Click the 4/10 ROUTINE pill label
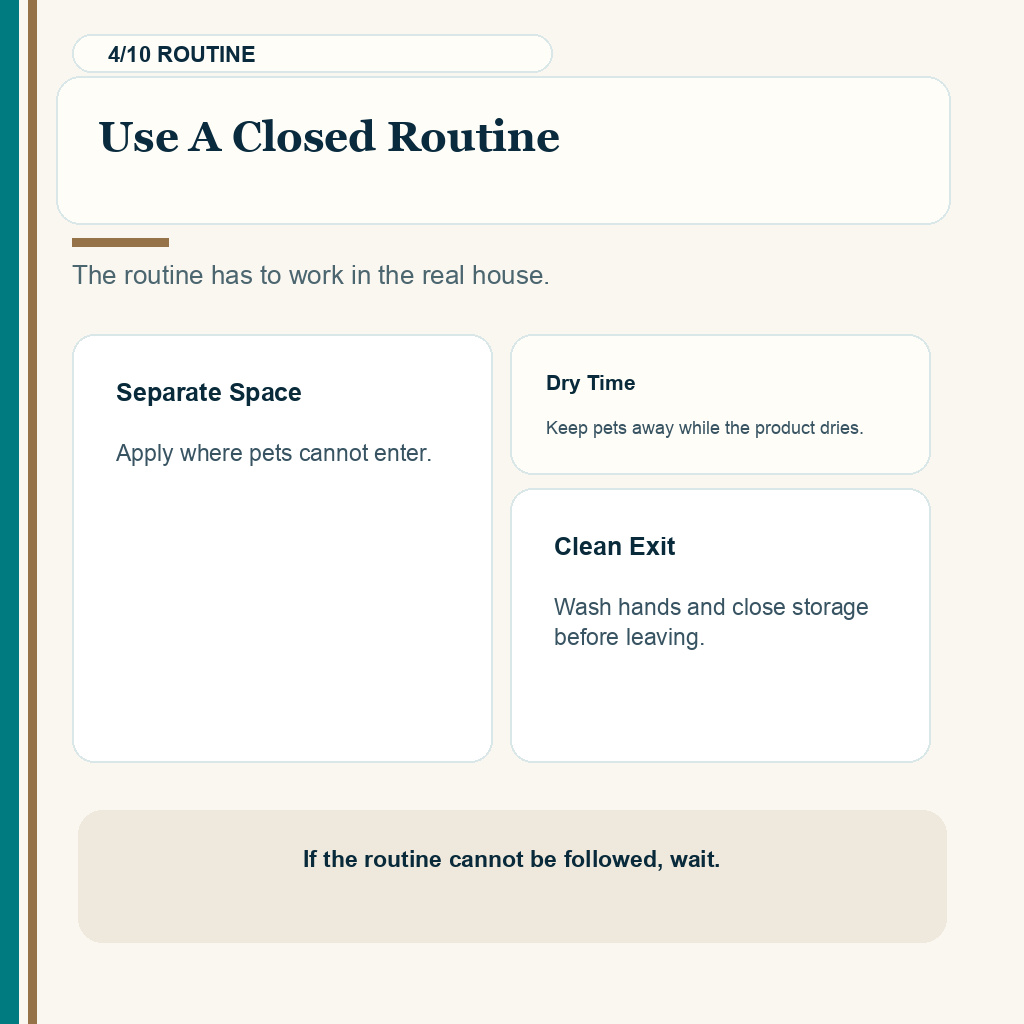Viewport: 1024px width, 1024px height. [x=312, y=54]
